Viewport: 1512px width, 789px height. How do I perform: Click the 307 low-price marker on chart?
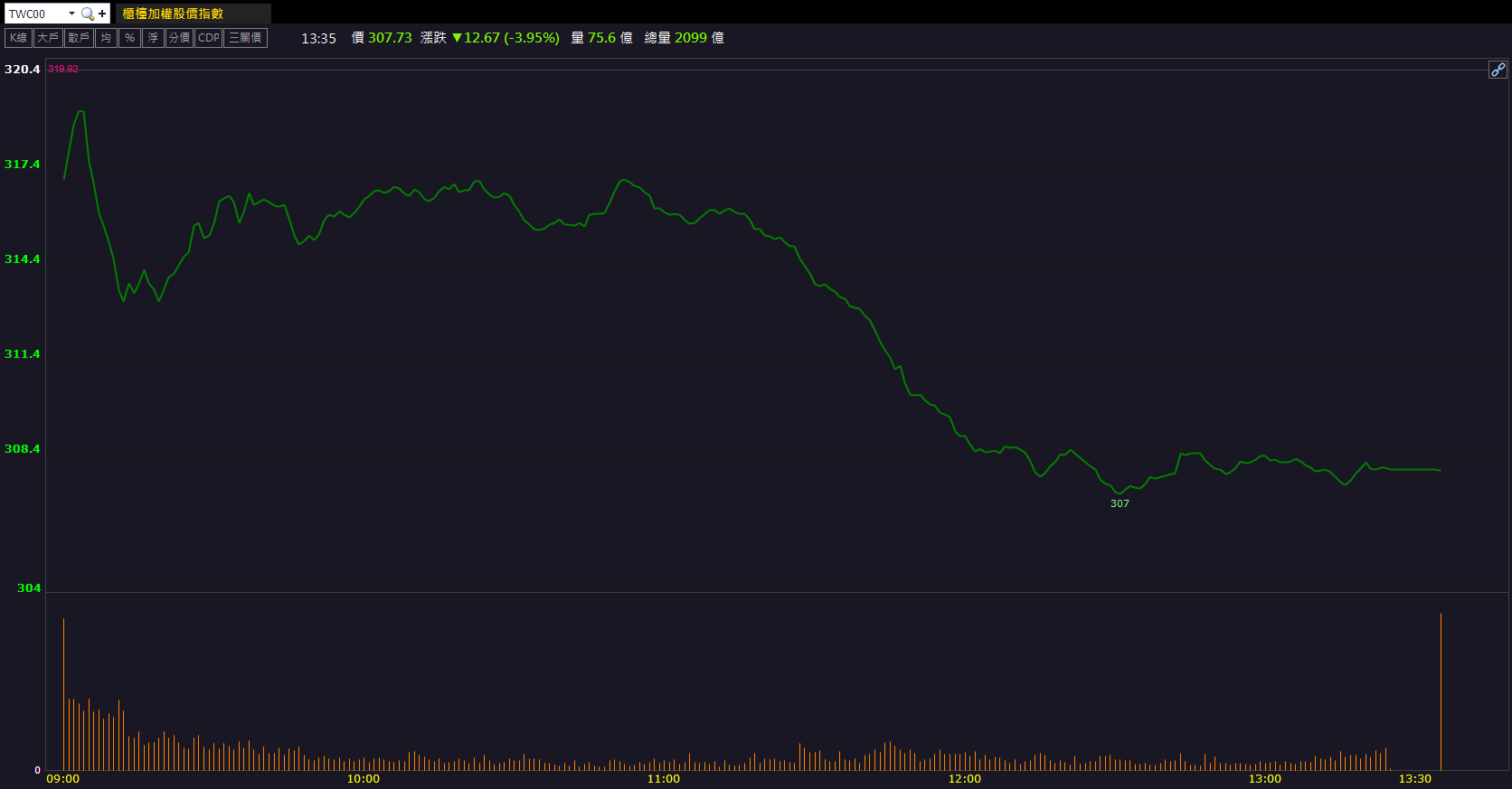[x=1120, y=503]
